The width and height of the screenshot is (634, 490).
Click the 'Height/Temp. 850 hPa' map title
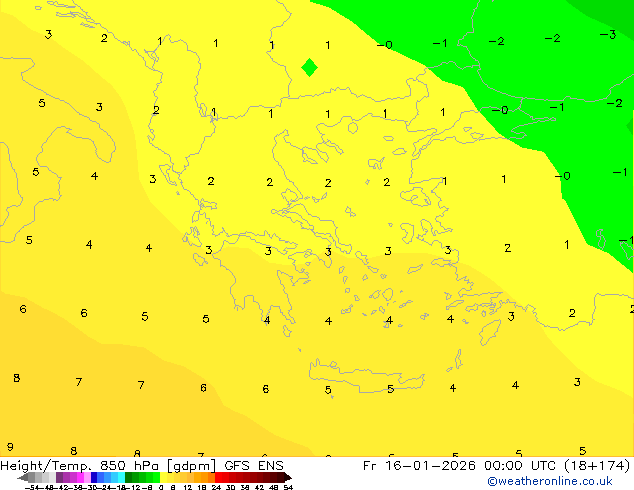tap(81, 466)
